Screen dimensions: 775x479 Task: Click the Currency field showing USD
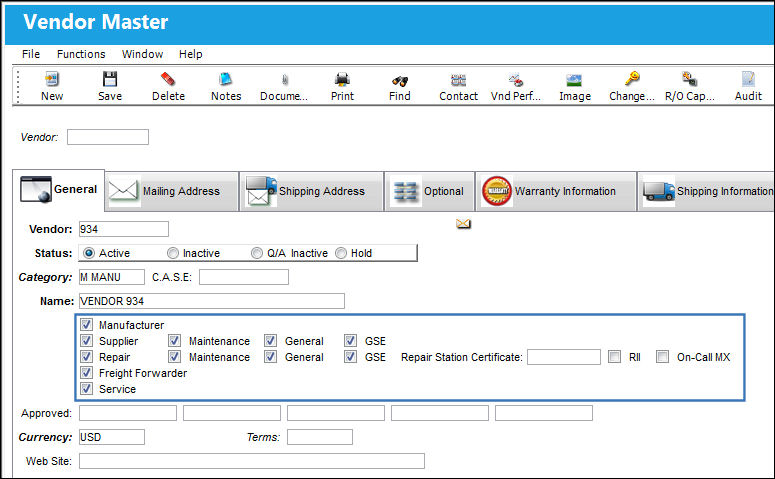[x=112, y=437]
